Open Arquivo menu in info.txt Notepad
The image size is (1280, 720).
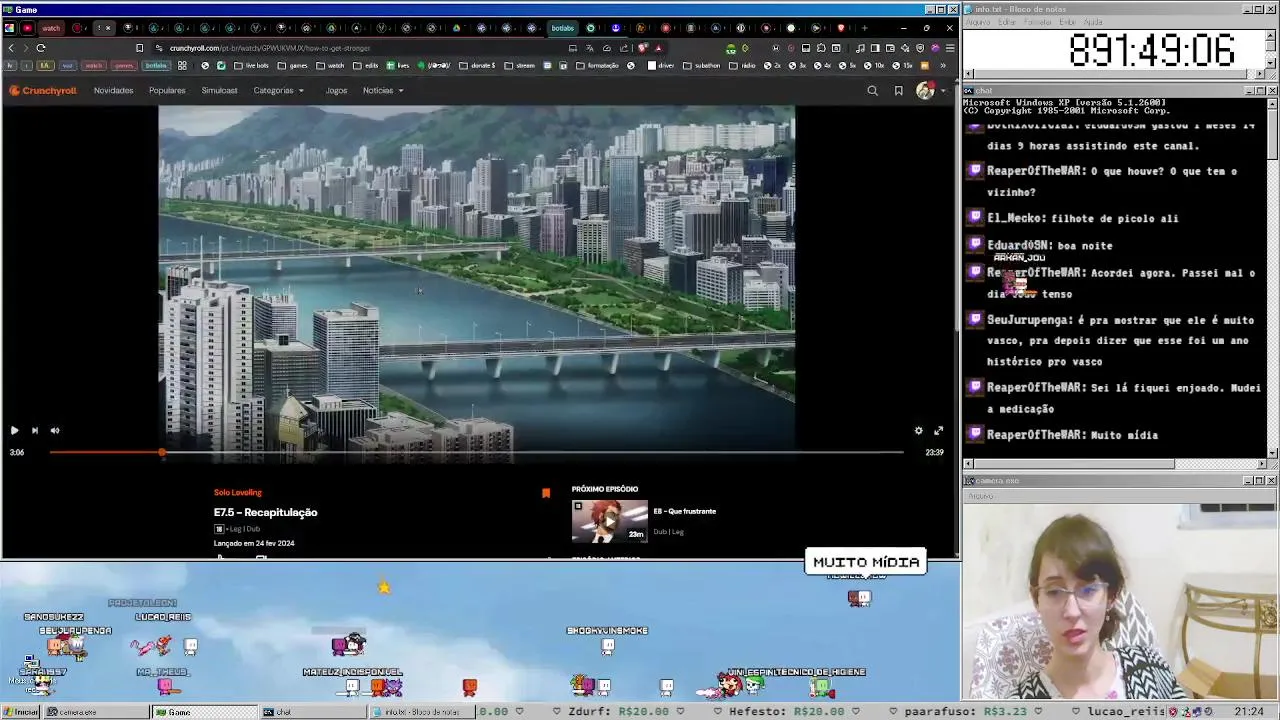(x=978, y=21)
